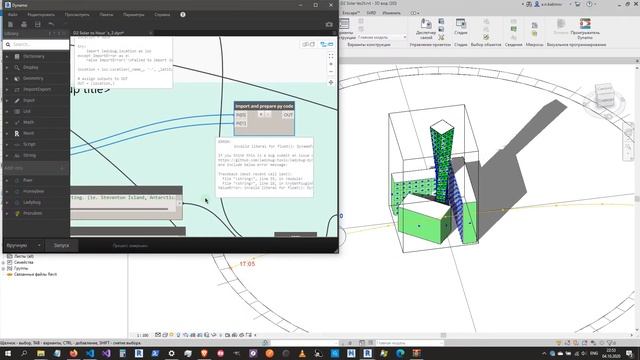Click the Visual Studio Code taskbar icon
Image resolution: width=640 pixels, height=360 pixels.
90,353
